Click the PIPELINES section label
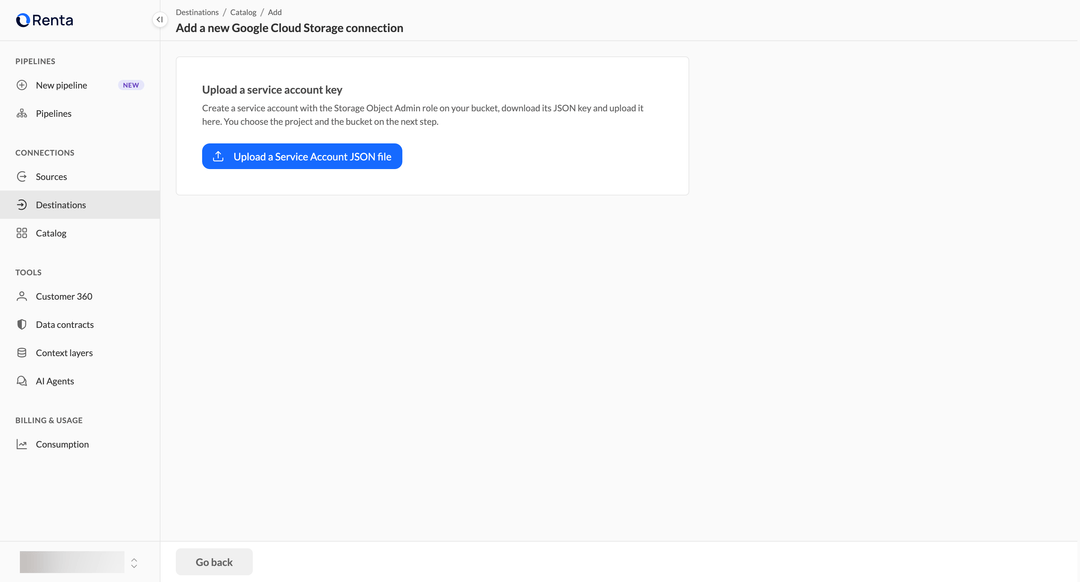 [x=35, y=61]
